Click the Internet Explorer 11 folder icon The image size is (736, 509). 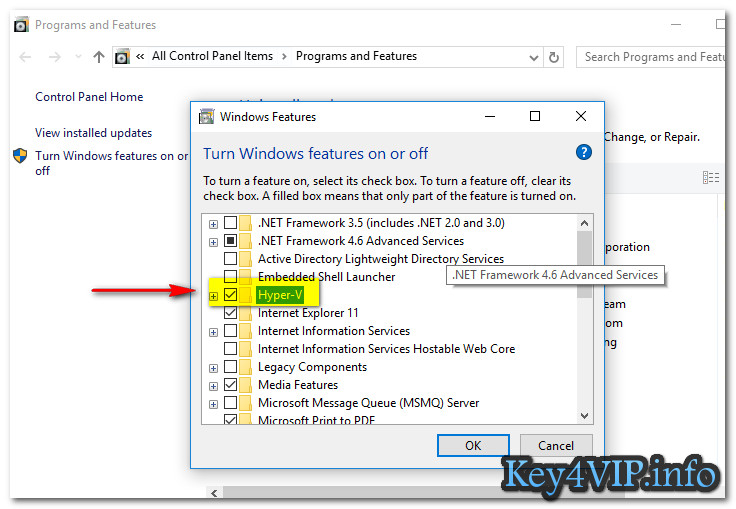tap(245, 313)
